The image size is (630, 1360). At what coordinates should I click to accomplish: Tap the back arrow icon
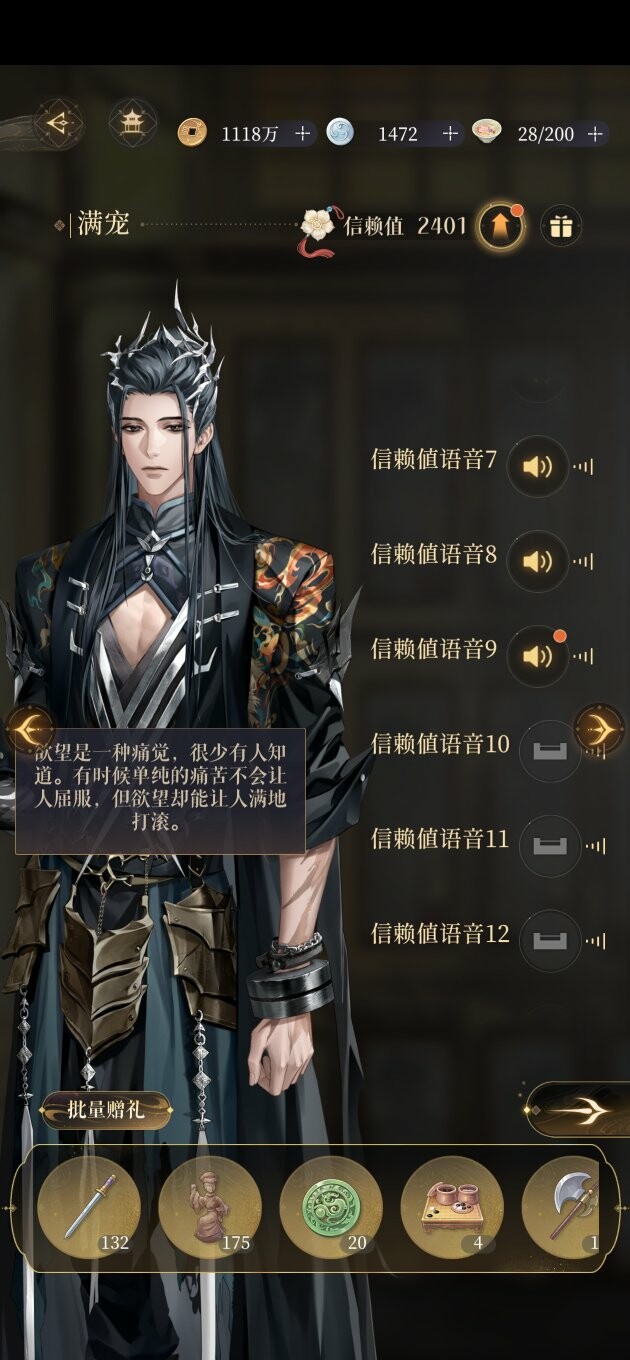56,124
